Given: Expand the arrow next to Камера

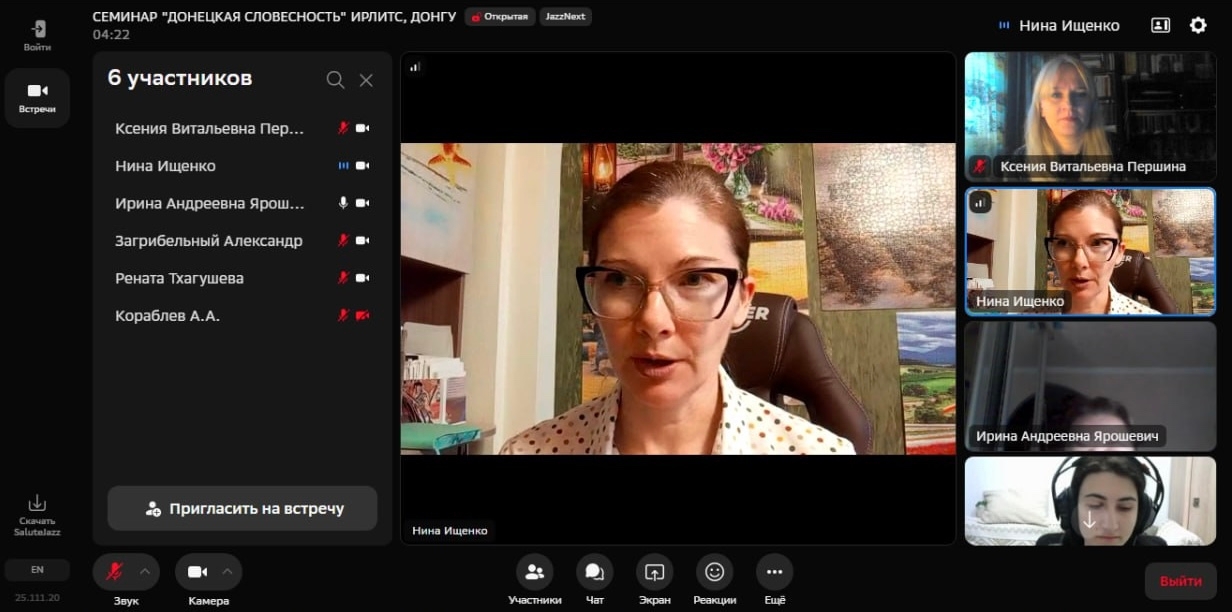Looking at the screenshot, I should pos(227,572).
